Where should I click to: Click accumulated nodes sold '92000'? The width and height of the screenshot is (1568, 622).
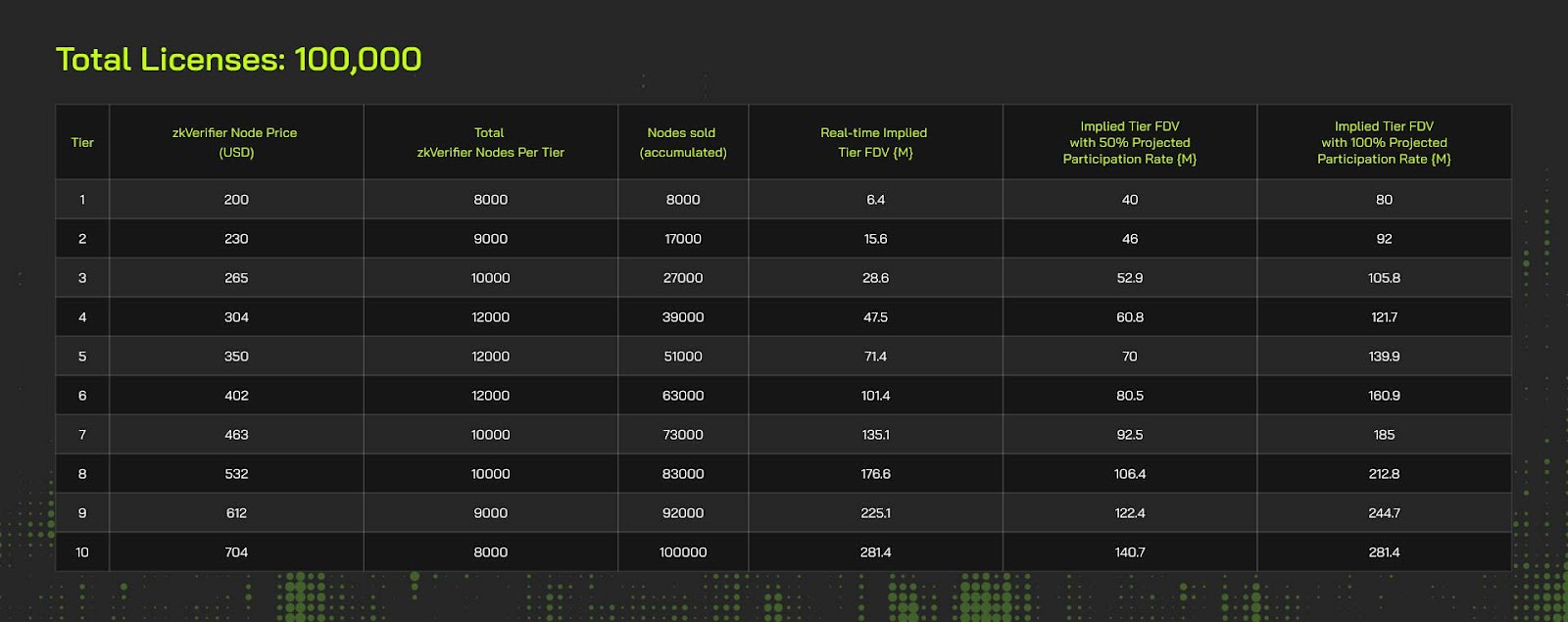pyautogui.click(x=683, y=512)
